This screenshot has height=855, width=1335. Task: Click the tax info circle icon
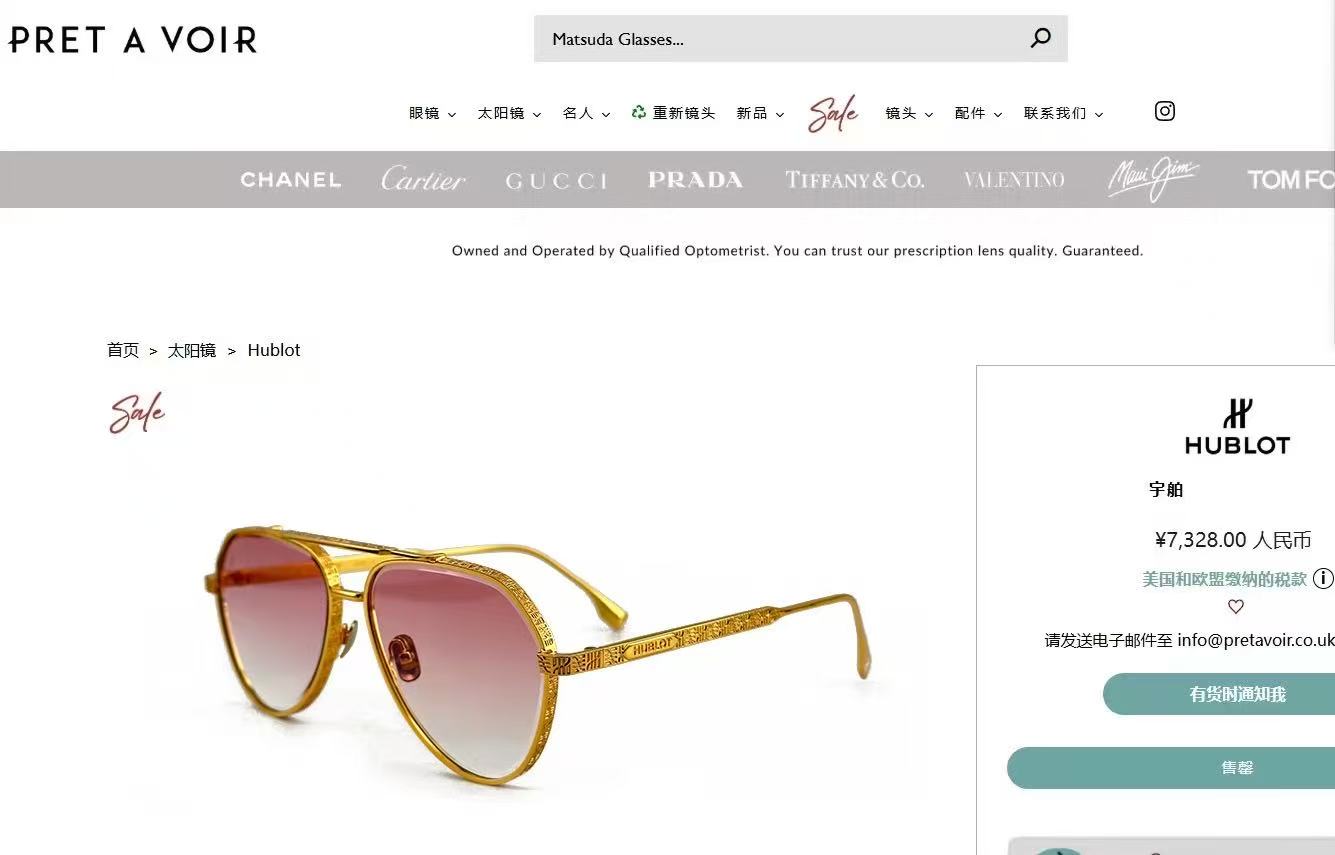point(1323,578)
